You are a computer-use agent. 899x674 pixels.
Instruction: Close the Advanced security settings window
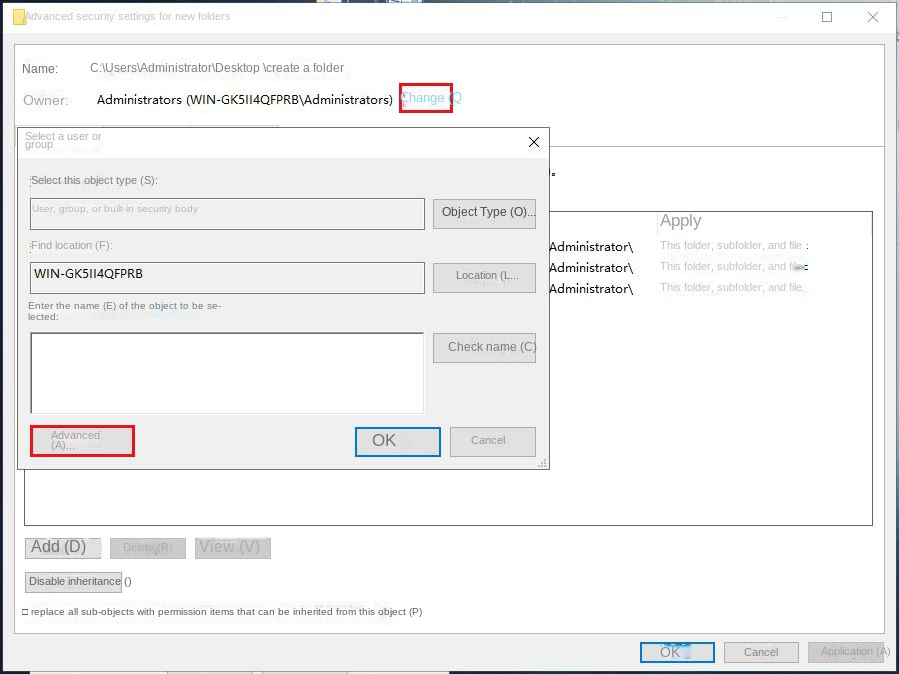click(873, 17)
